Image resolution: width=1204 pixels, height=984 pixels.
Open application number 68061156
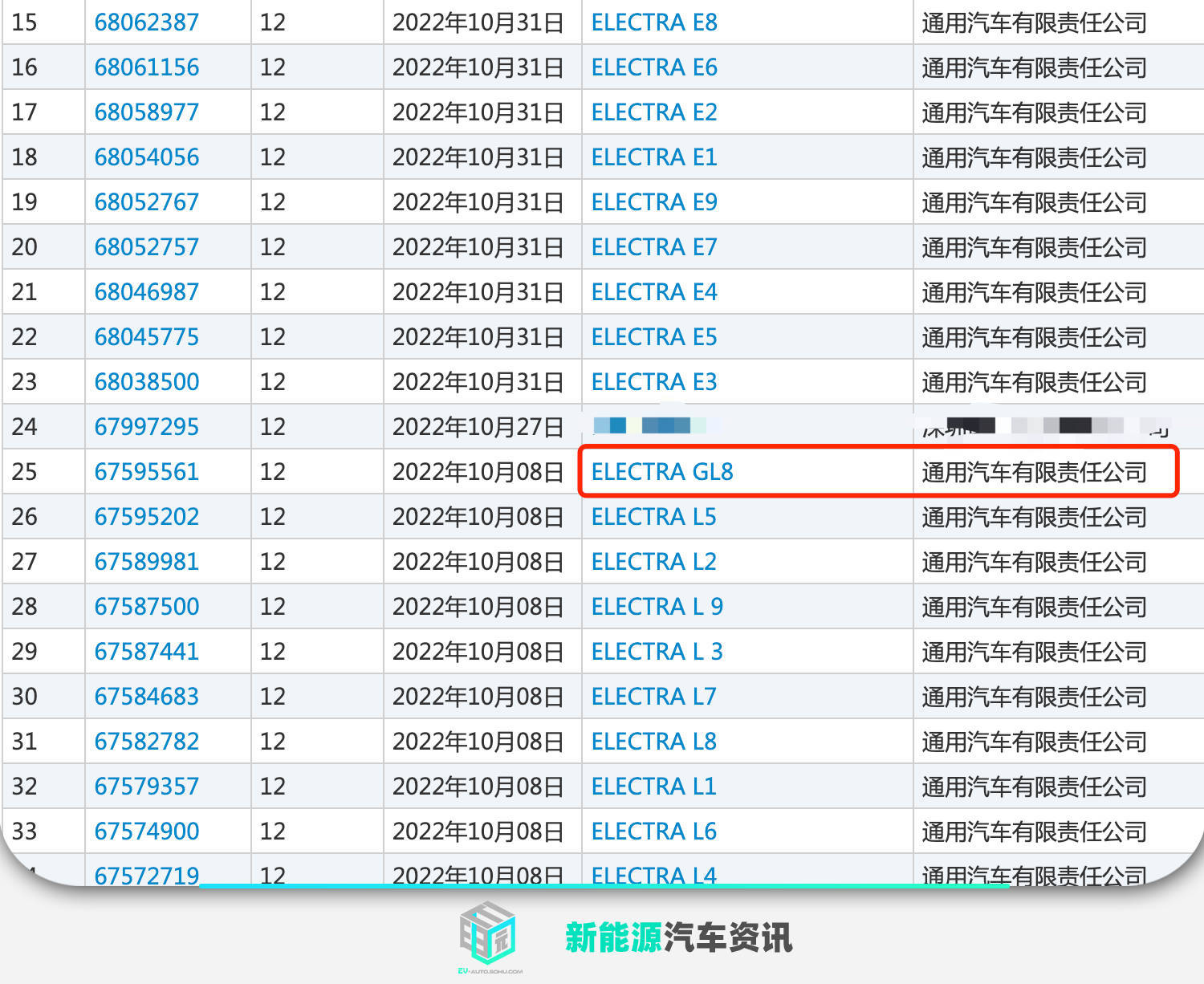pyautogui.click(x=146, y=67)
